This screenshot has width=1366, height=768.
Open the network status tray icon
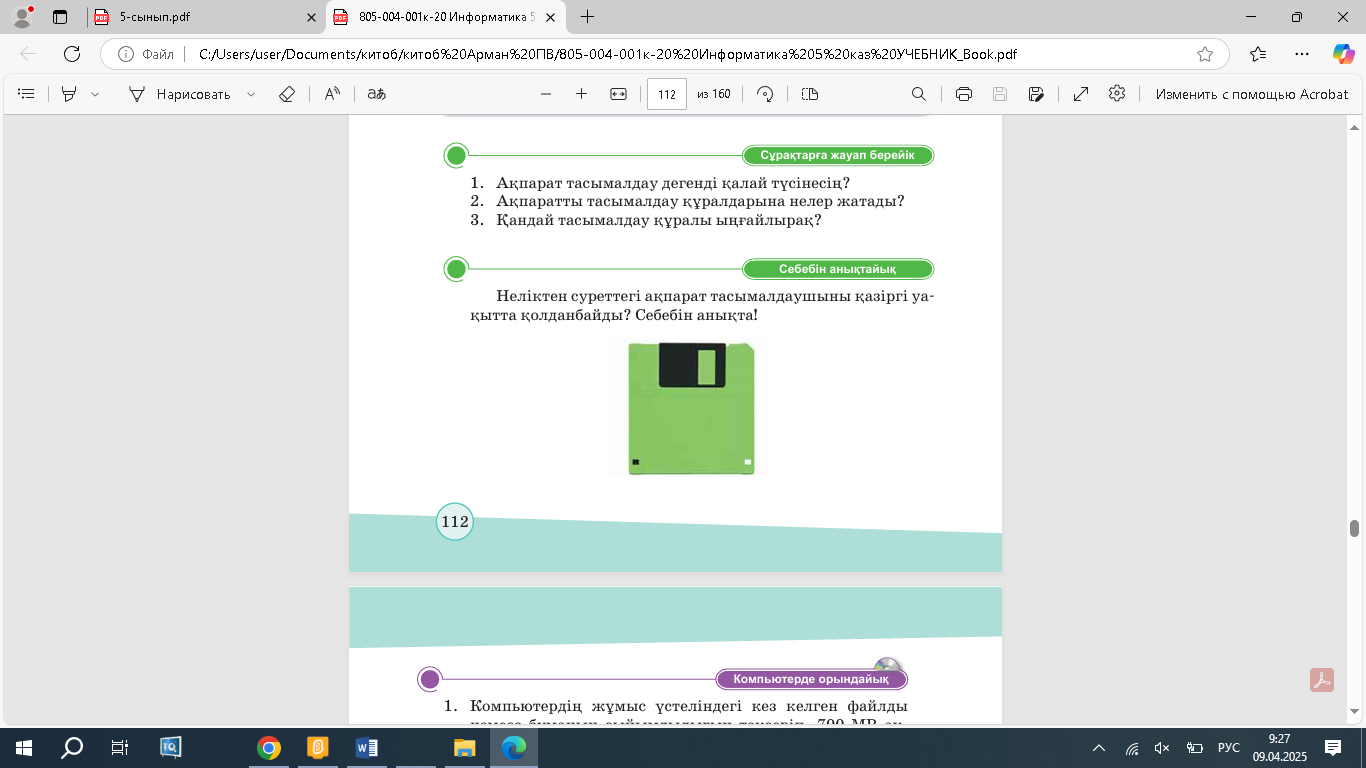click(x=1132, y=747)
